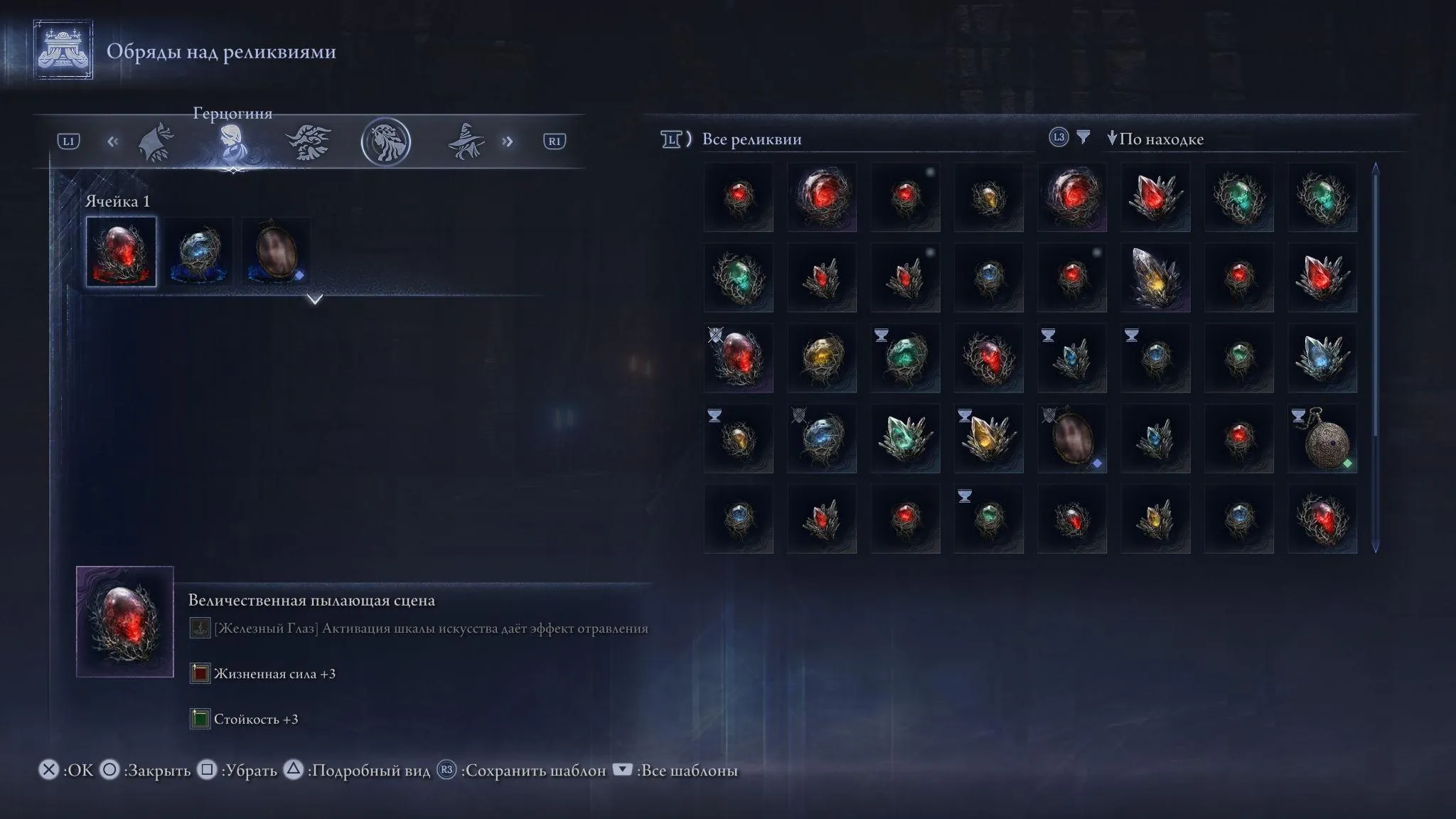The height and width of the screenshot is (819, 1456).
Task: Click the L1 tab switch button
Action: pos(69,141)
